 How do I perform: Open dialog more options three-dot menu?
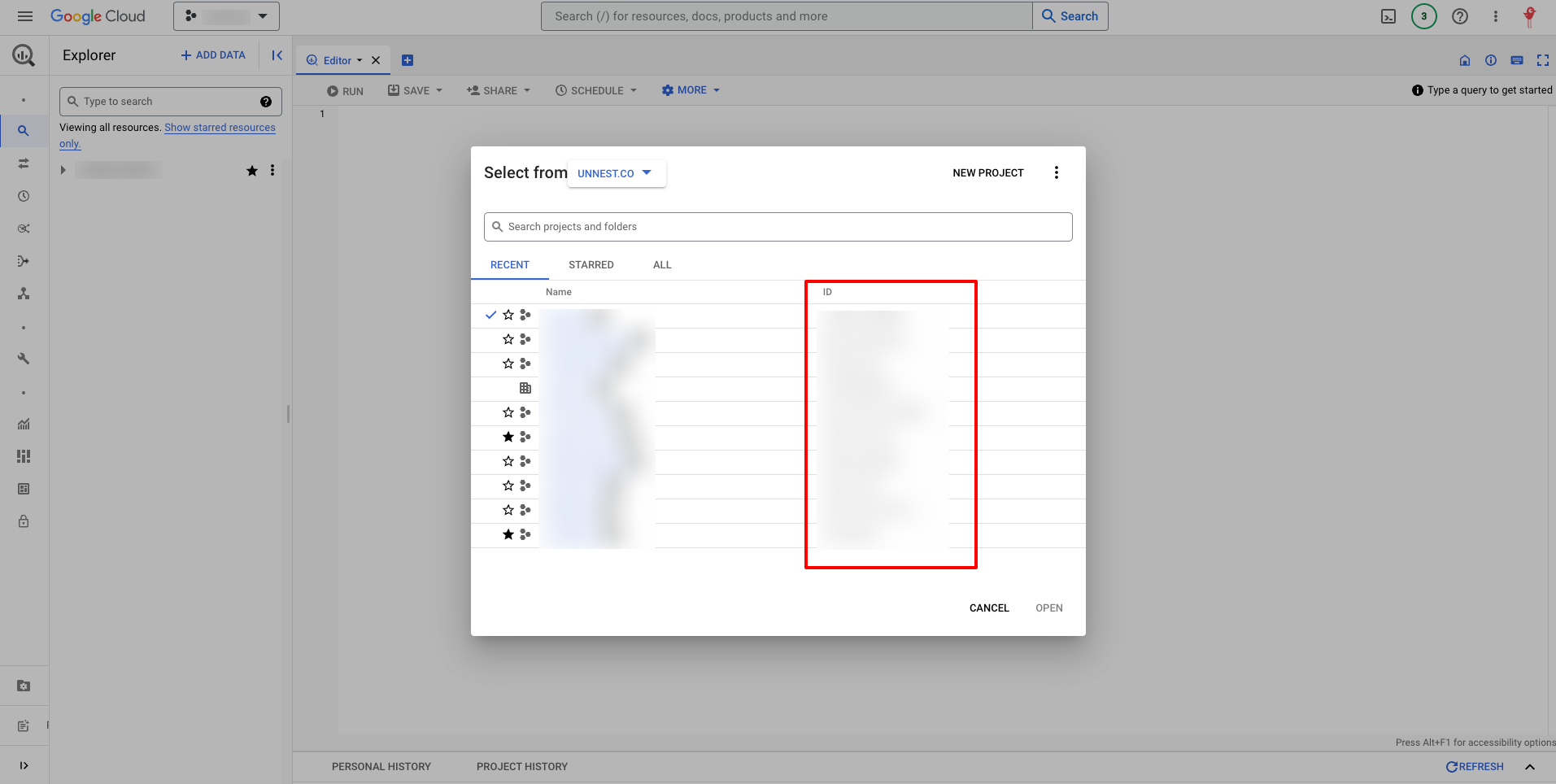(1057, 172)
